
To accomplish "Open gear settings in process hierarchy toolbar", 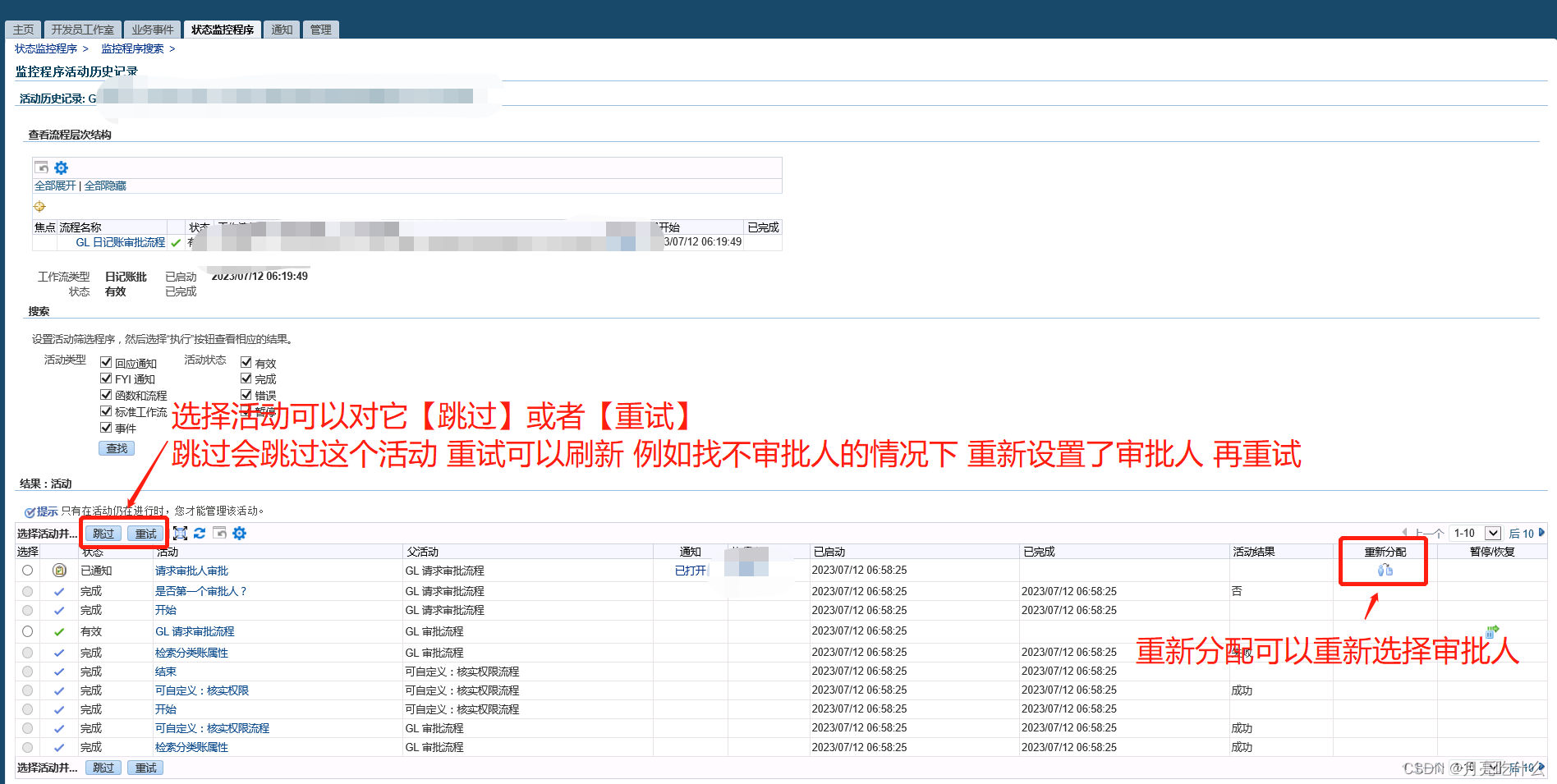I will tap(61, 167).
